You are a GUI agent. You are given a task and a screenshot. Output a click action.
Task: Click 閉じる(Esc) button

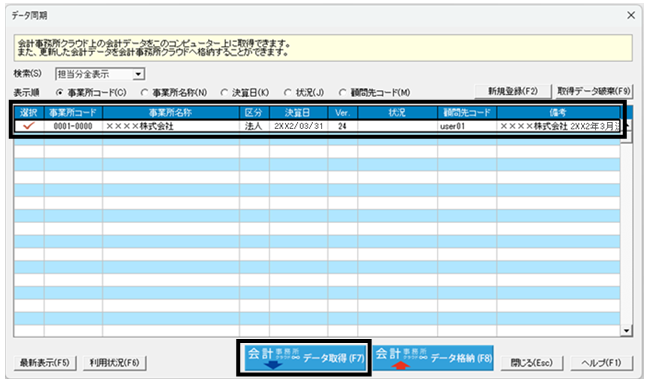(x=532, y=363)
